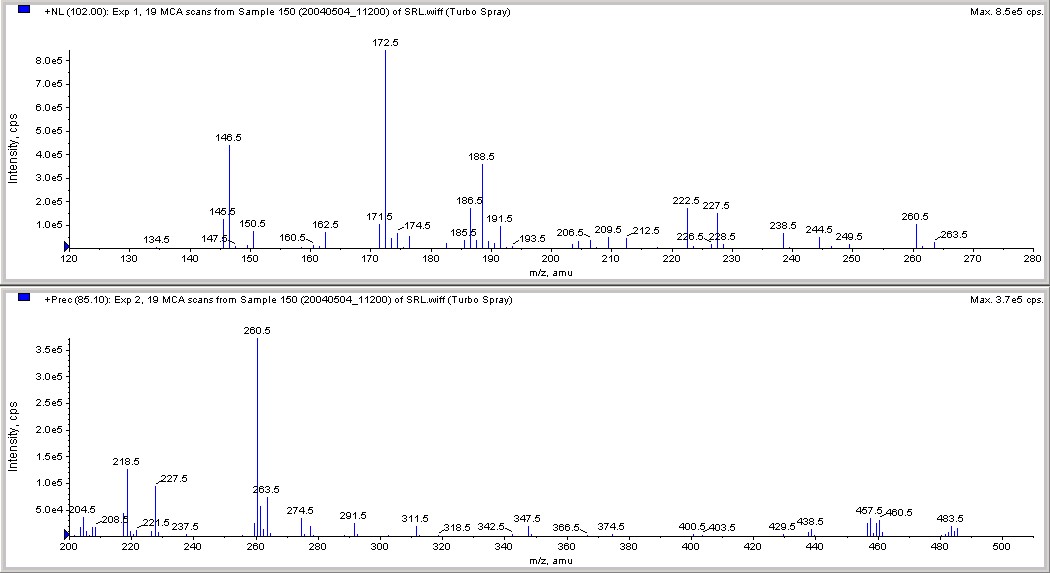
Task: Click the triangle threshold marker on the bottom graph axis
Action: tap(66, 534)
